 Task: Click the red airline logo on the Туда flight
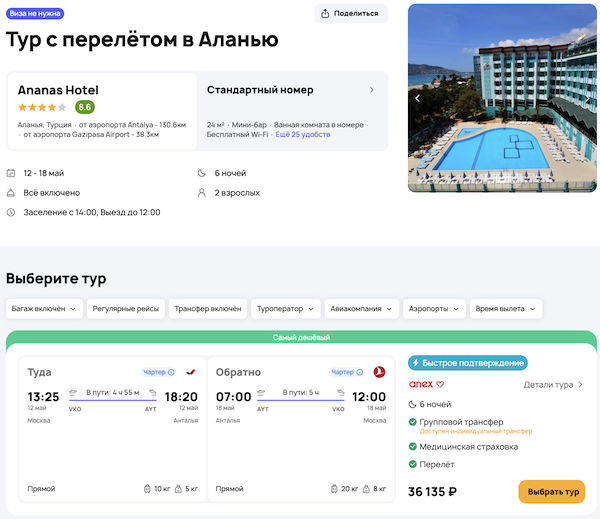click(191, 372)
